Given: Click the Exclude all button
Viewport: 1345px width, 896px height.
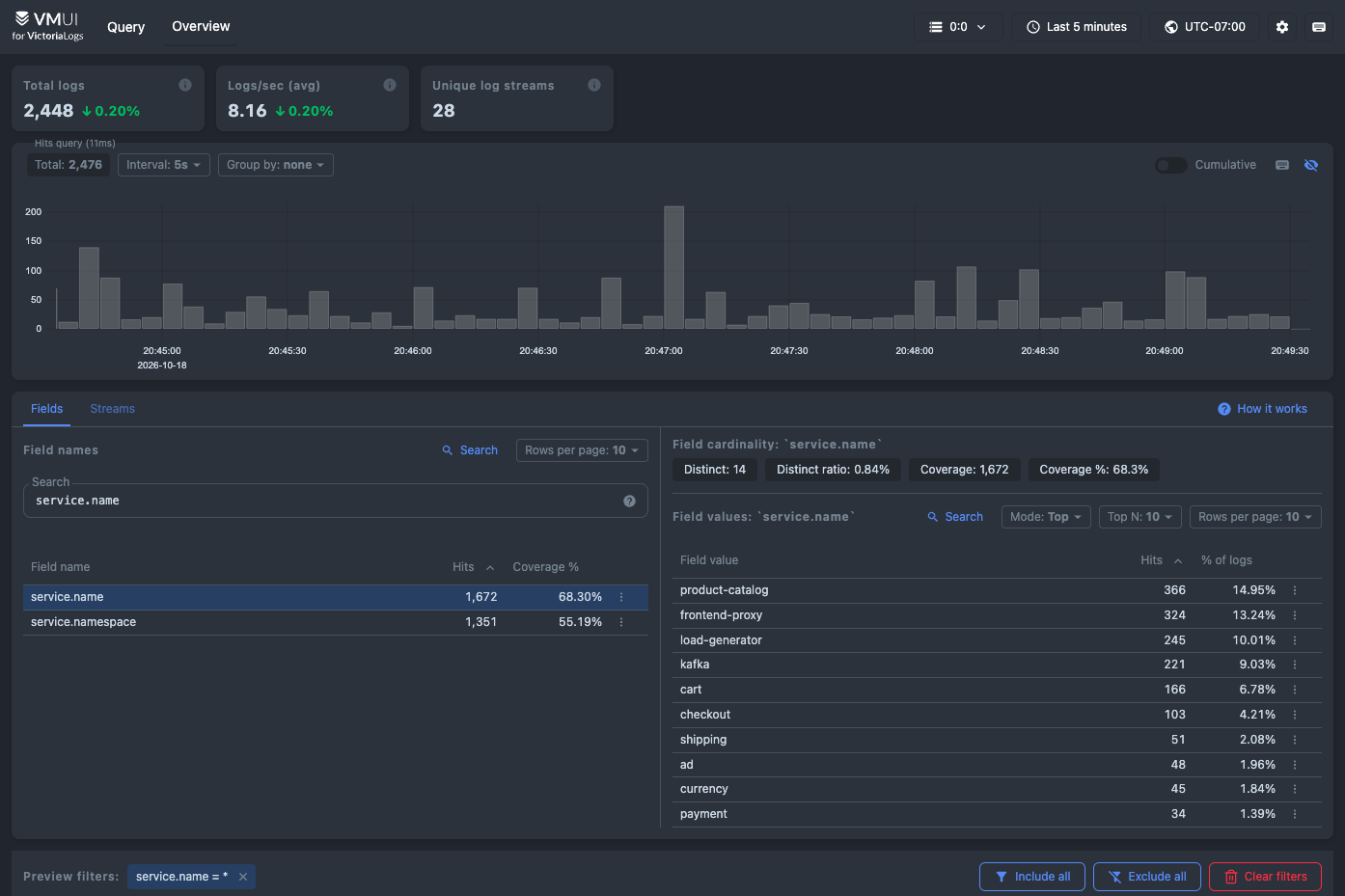Looking at the screenshot, I should pyautogui.click(x=1147, y=877).
